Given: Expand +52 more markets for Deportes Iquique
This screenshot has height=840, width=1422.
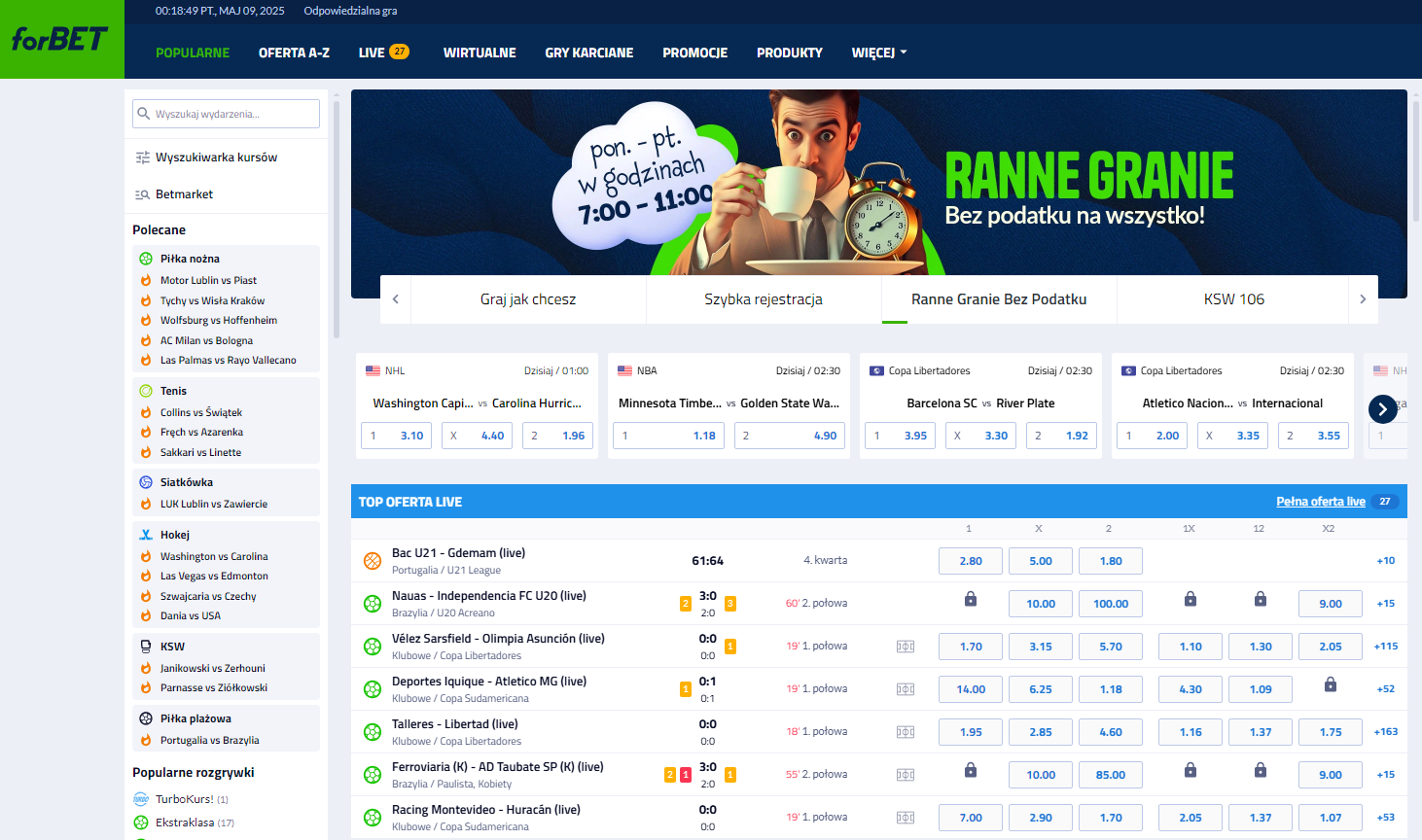Looking at the screenshot, I should pyautogui.click(x=1386, y=689).
